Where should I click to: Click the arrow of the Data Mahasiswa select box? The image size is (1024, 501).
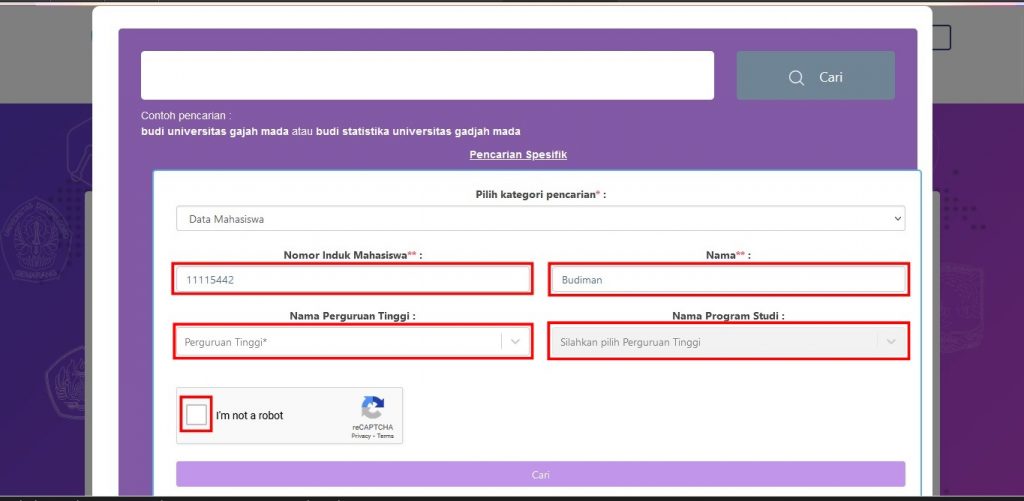tap(897, 219)
